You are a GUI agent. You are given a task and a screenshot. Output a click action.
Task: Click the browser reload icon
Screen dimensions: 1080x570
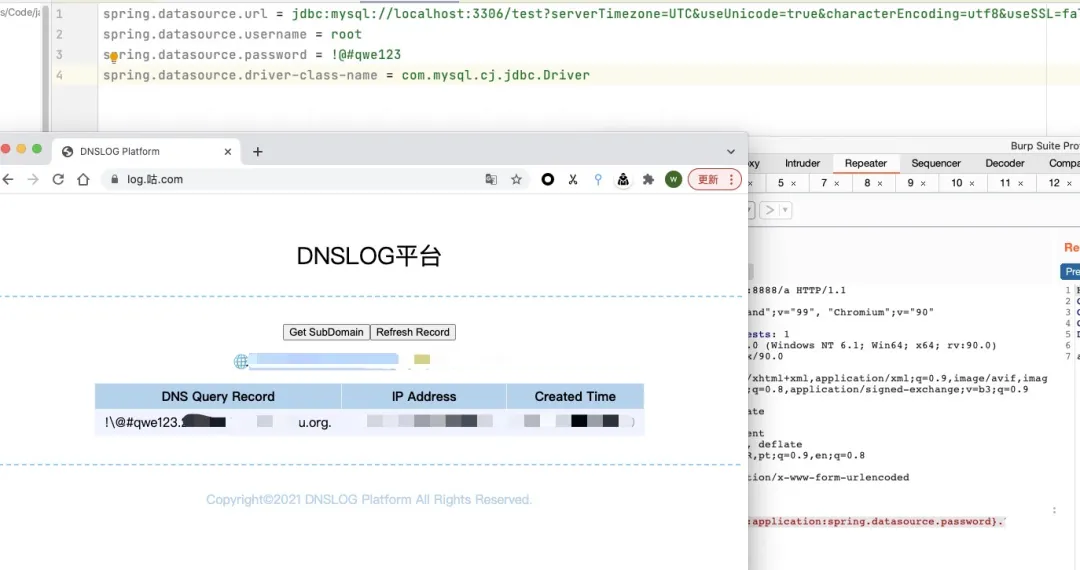(x=58, y=180)
